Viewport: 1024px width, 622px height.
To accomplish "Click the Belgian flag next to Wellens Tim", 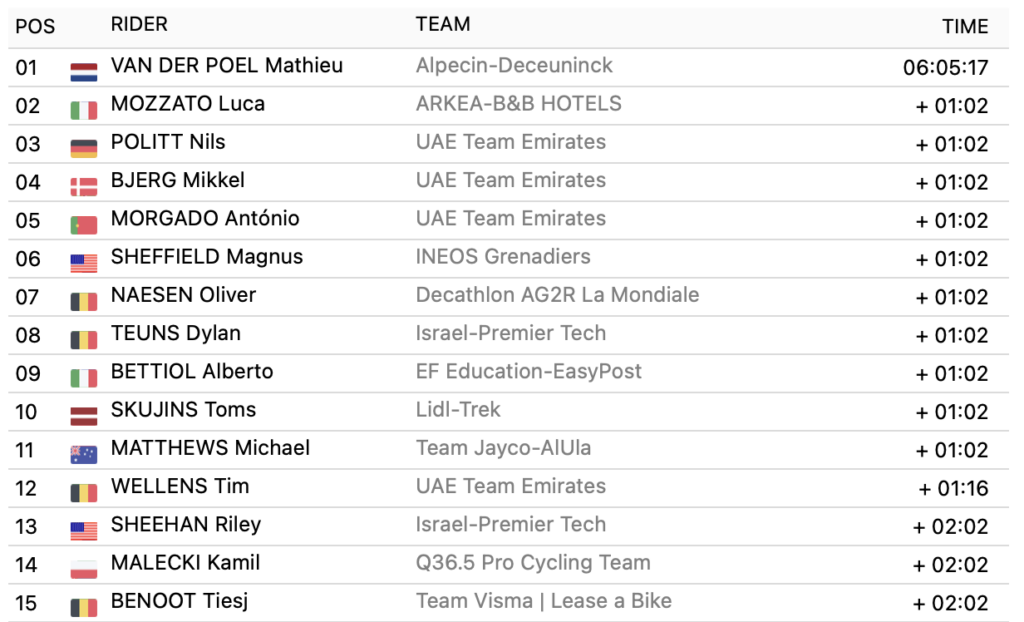I will (x=83, y=492).
